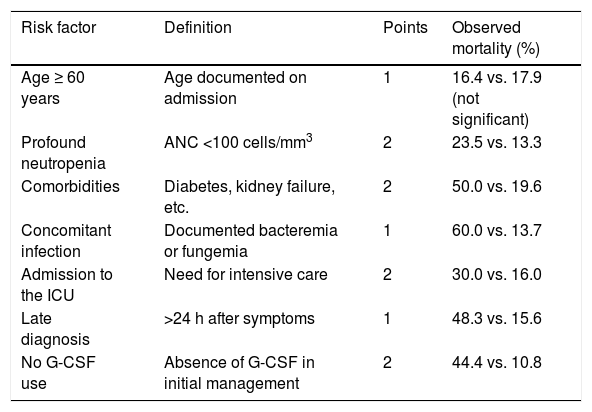The width and height of the screenshot is (592, 412).
Task: Click the 50.0 vs. 19.6 mortality value
Action: click(496, 187)
